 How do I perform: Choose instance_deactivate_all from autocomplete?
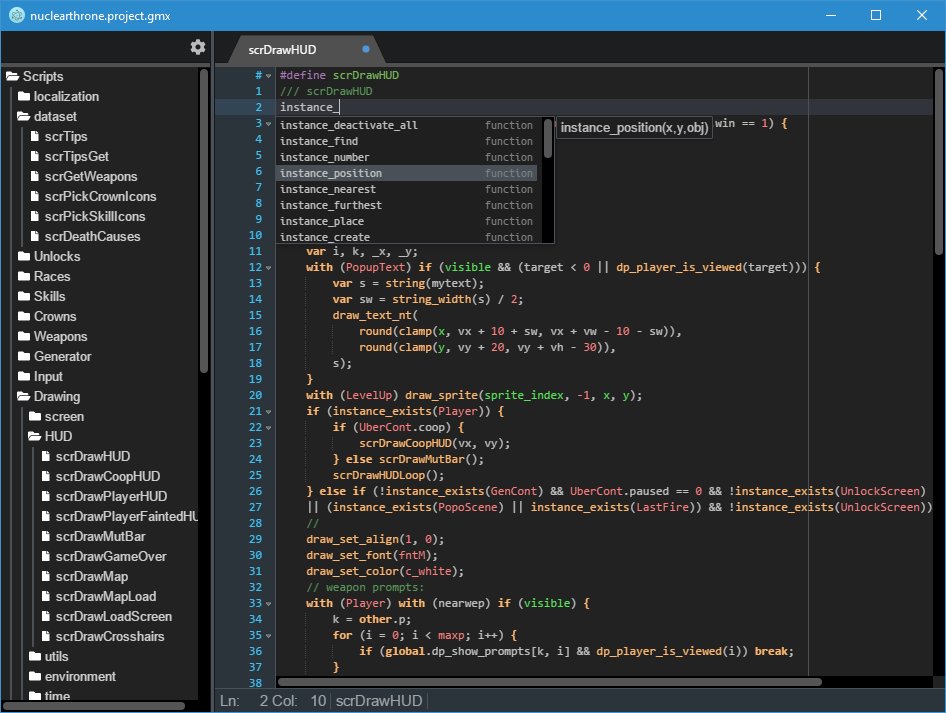407,125
